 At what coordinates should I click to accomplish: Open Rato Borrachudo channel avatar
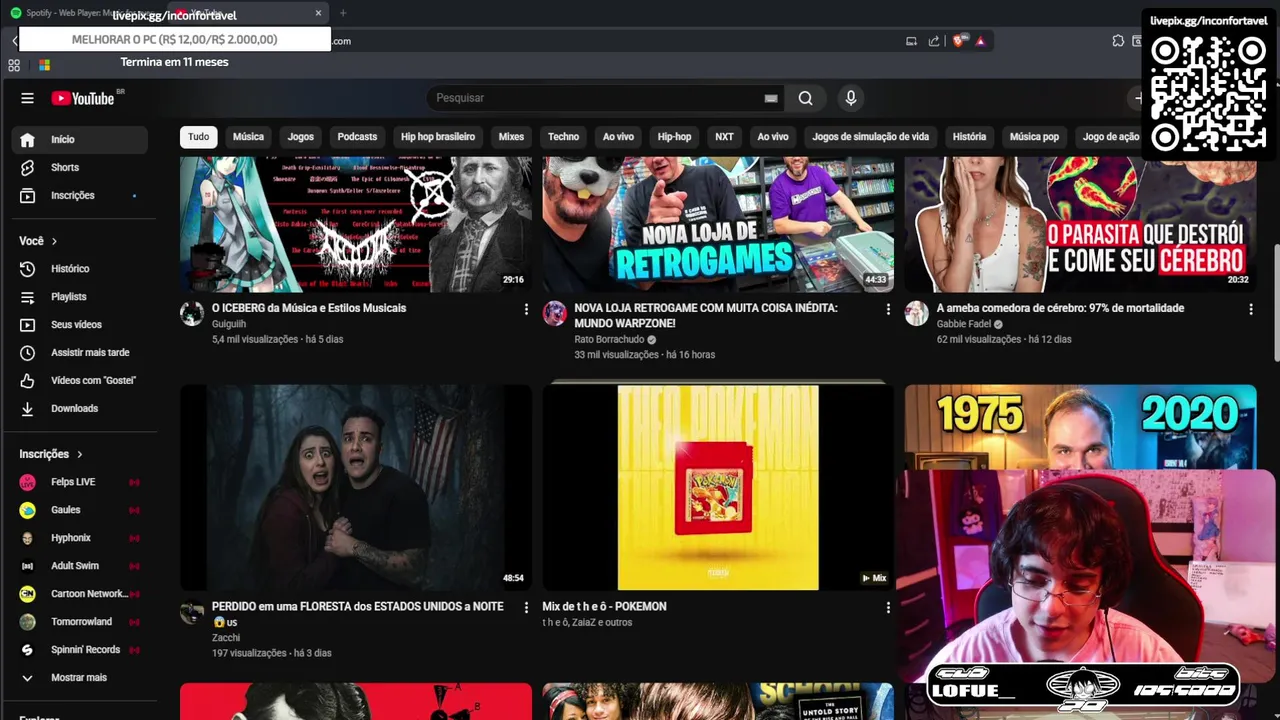(554, 314)
